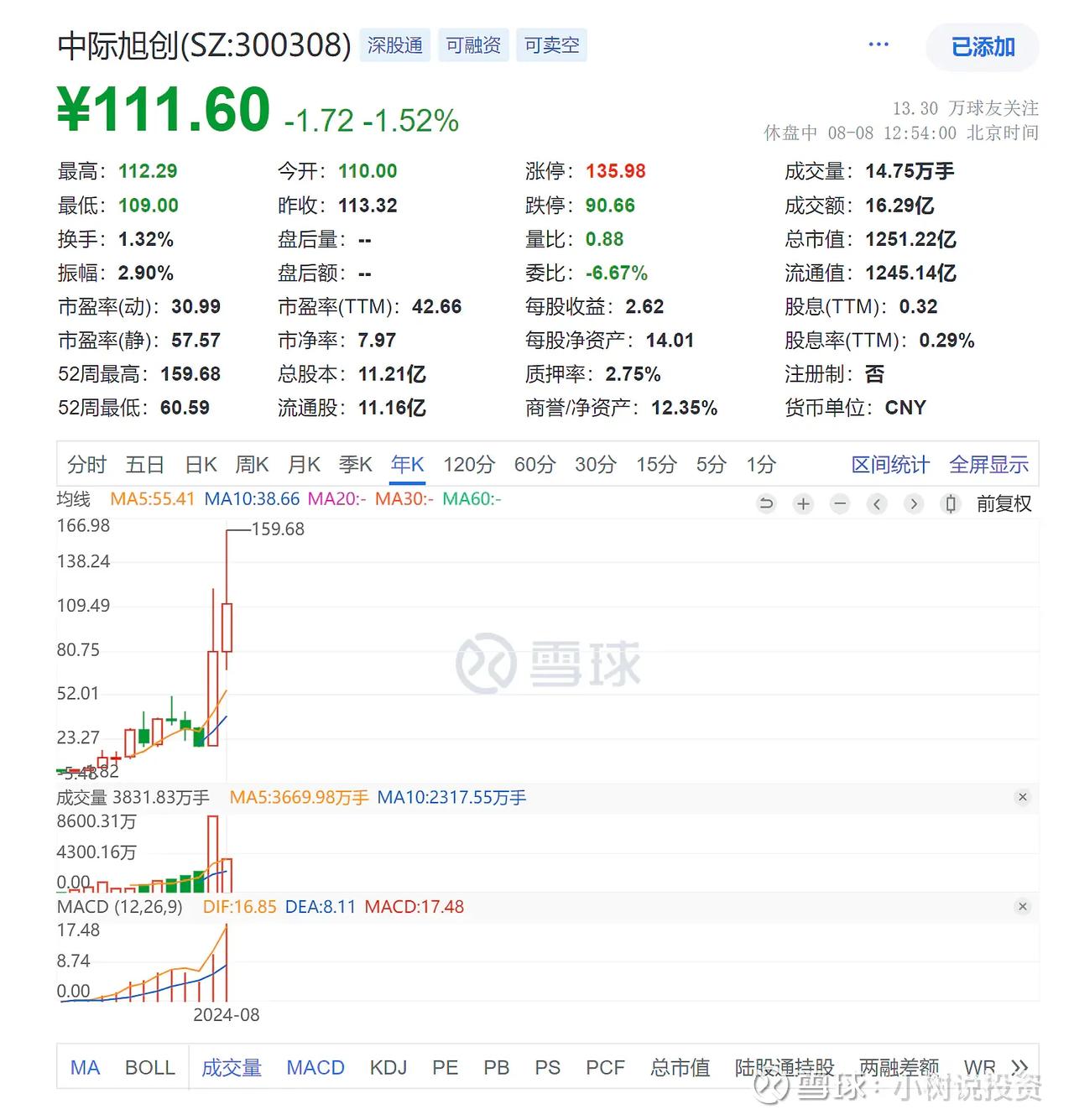Toggle the KDJ indicator
This screenshot has width=1074, height=1120.
point(388,1067)
